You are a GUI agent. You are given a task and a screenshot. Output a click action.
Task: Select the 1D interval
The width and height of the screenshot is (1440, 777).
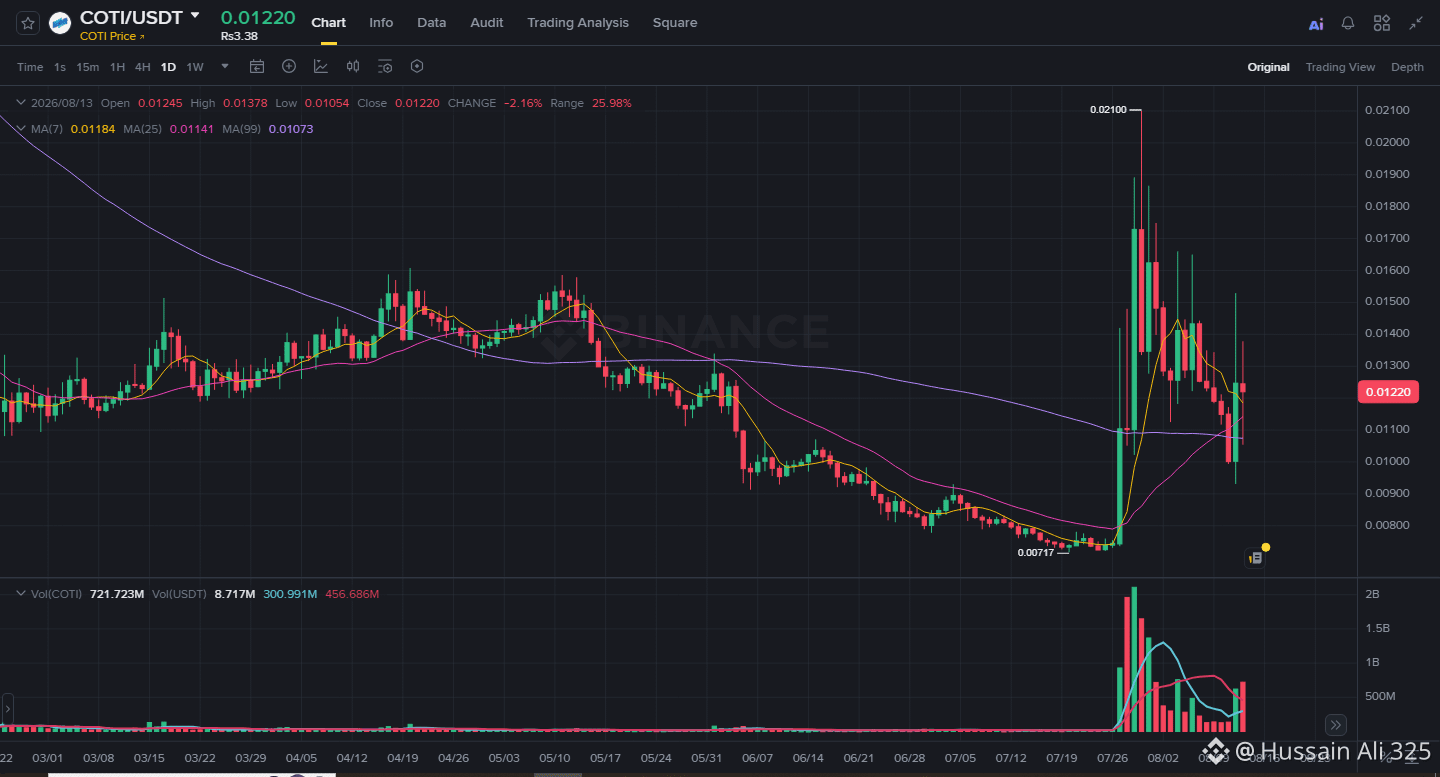tap(168, 67)
